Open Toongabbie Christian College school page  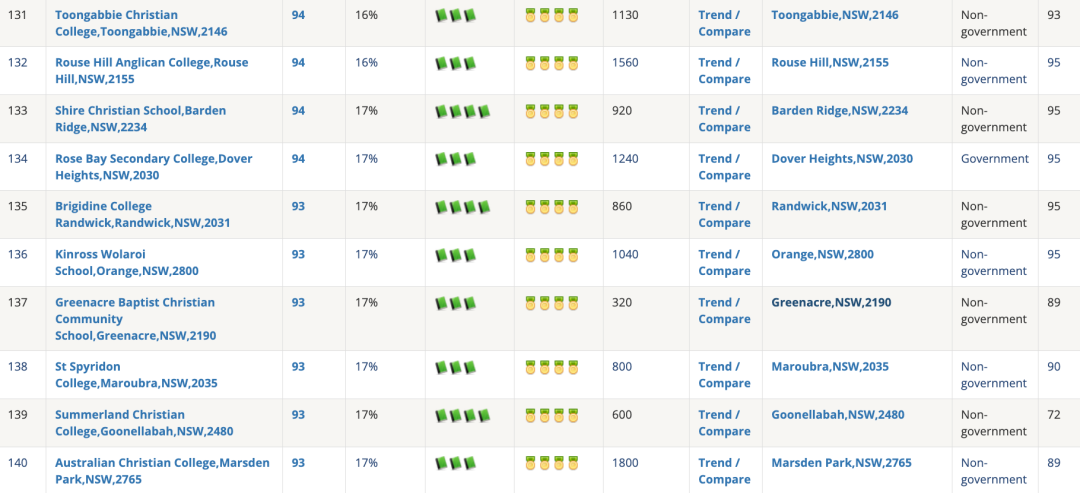(141, 23)
